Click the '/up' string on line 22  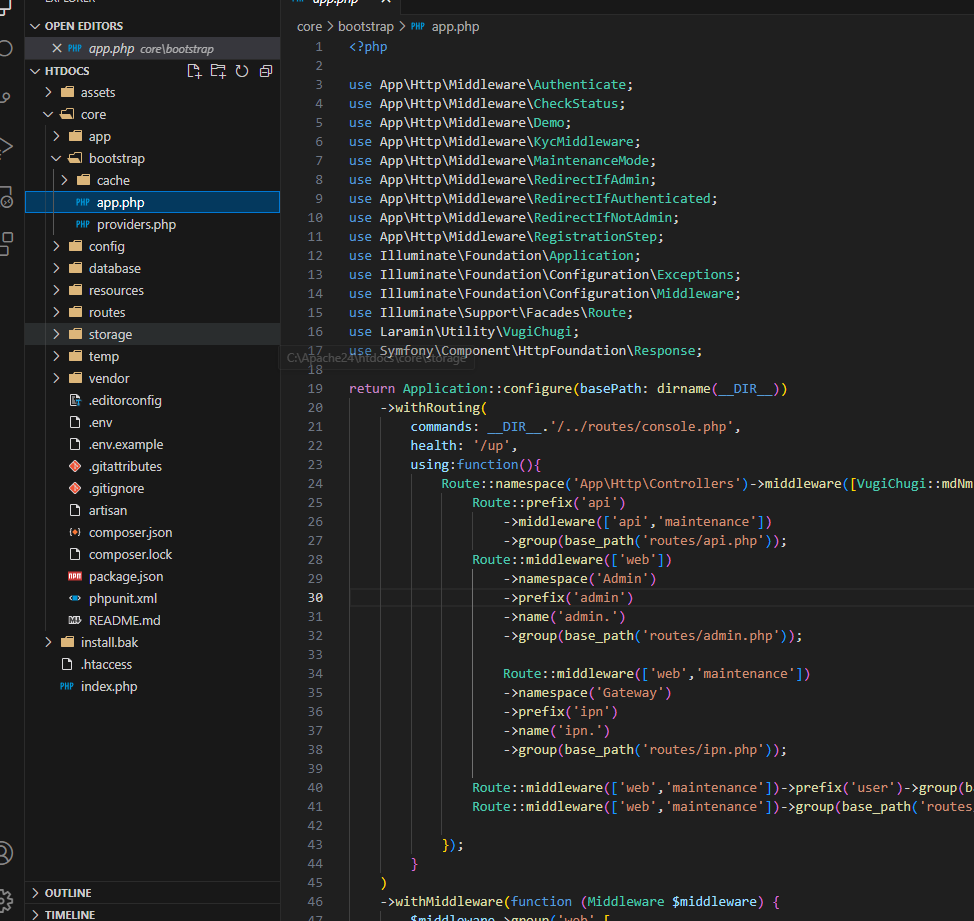tap(491, 446)
